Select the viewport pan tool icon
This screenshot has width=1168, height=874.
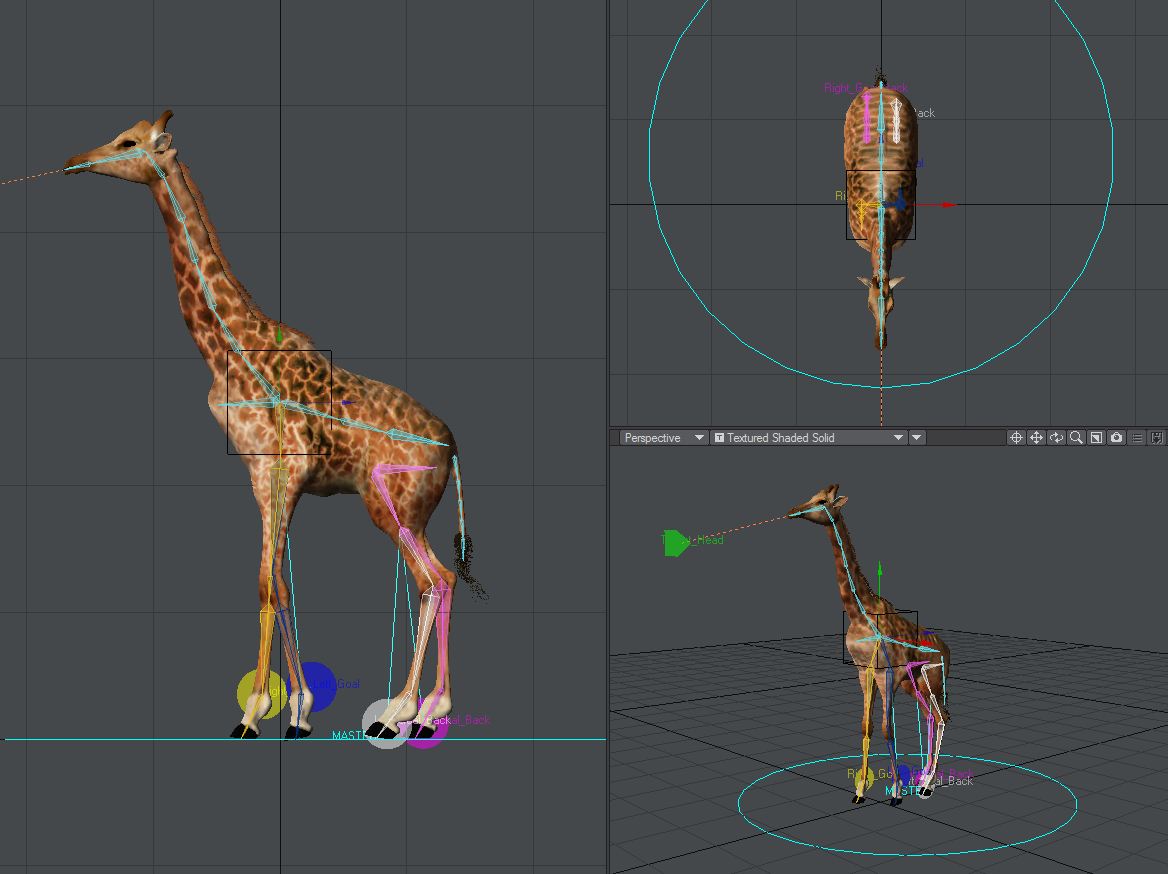pos(1036,437)
